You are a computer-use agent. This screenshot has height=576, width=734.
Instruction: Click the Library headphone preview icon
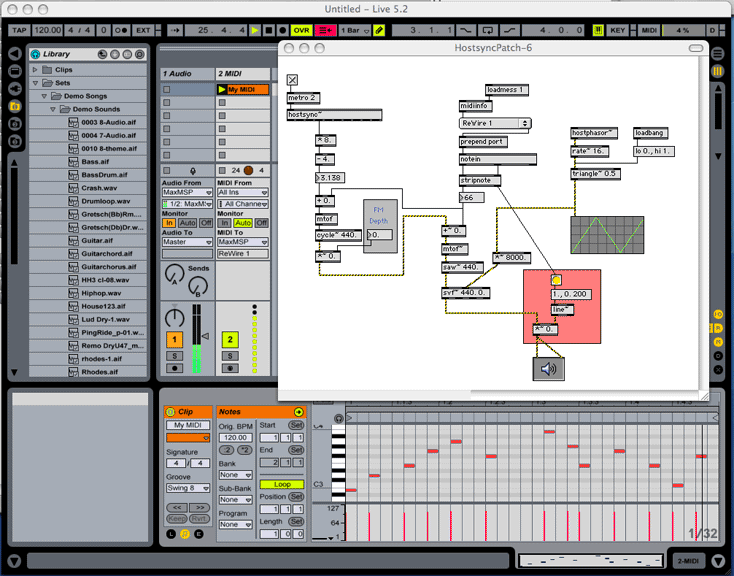click(36, 54)
